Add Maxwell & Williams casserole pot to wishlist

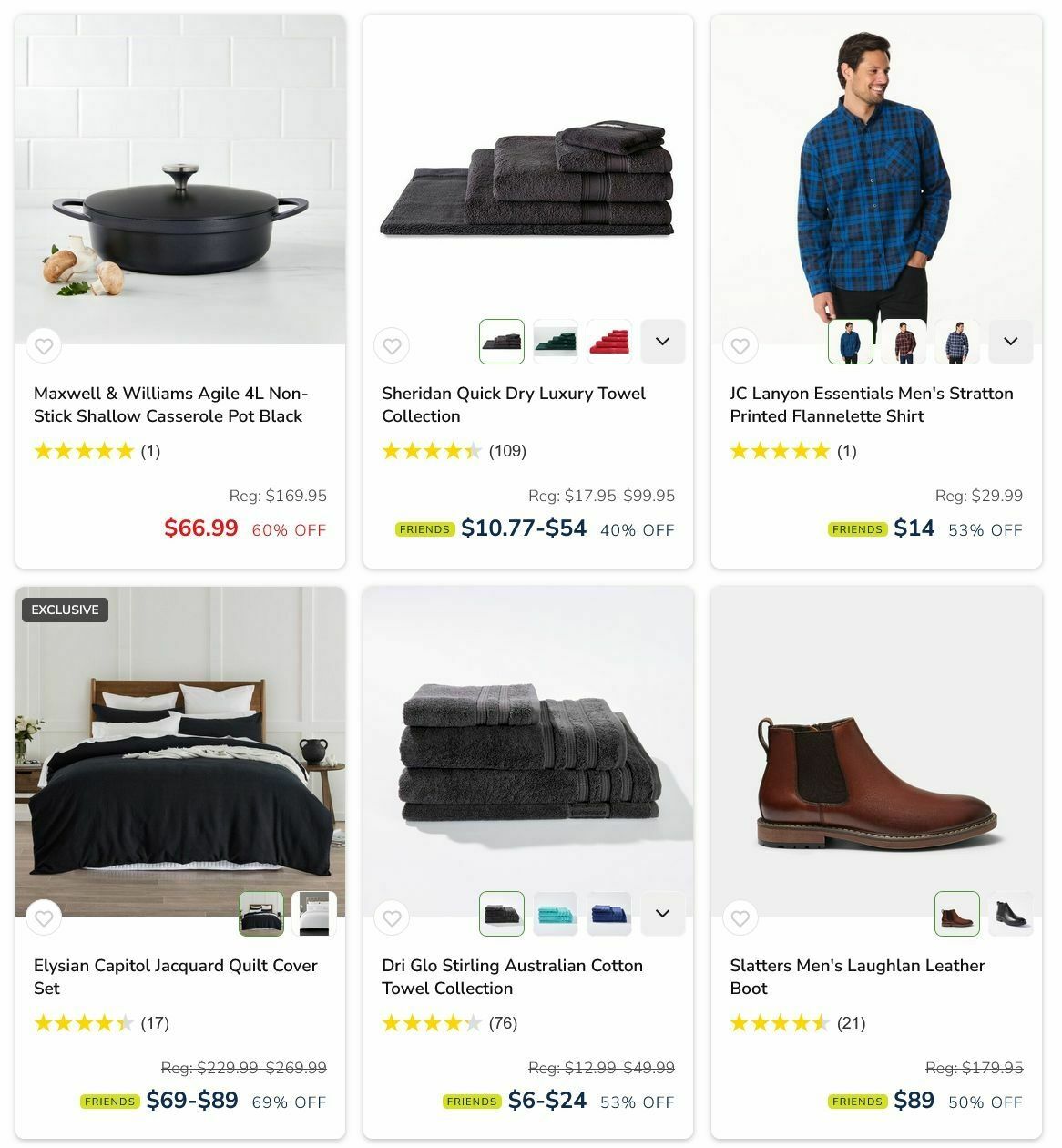pyautogui.click(x=44, y=346)
